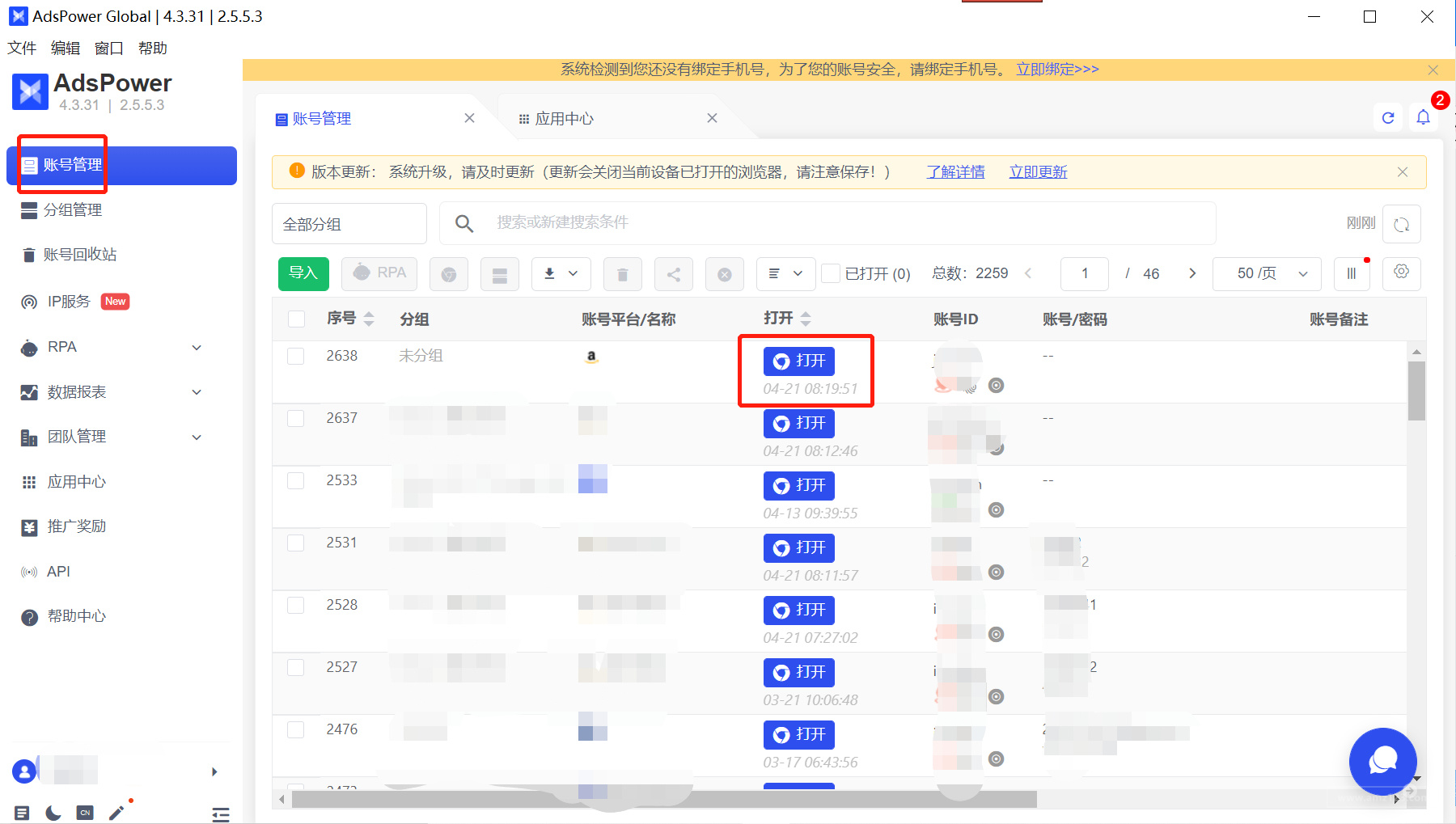Click the circled X toolbar icon
This screenshot has width=1456, height=824.
(725, 274)
